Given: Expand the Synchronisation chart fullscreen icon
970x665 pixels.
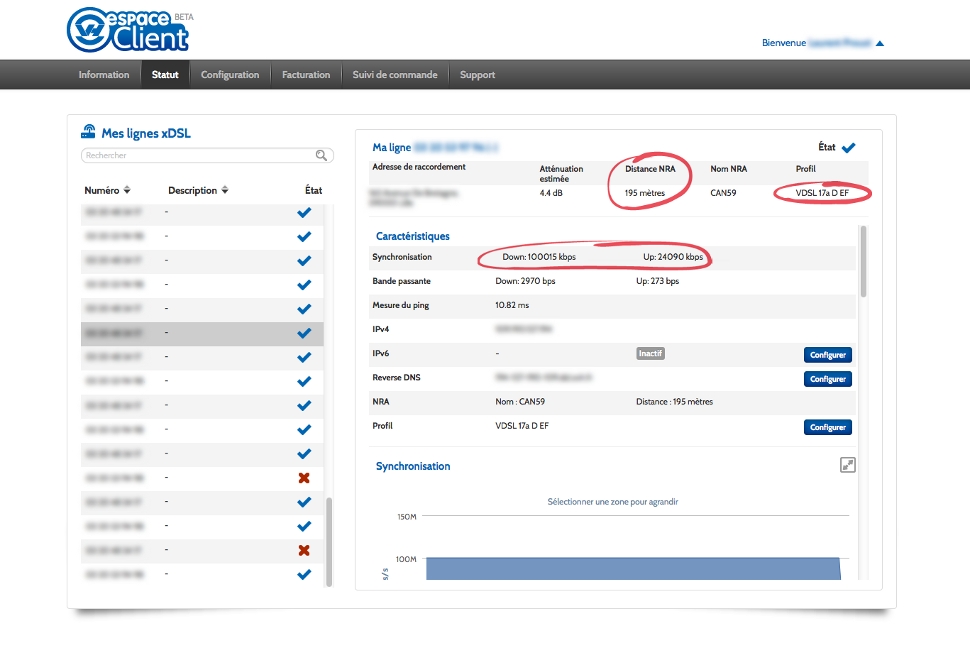Looking at the screenshot, I should coord(848,464).
